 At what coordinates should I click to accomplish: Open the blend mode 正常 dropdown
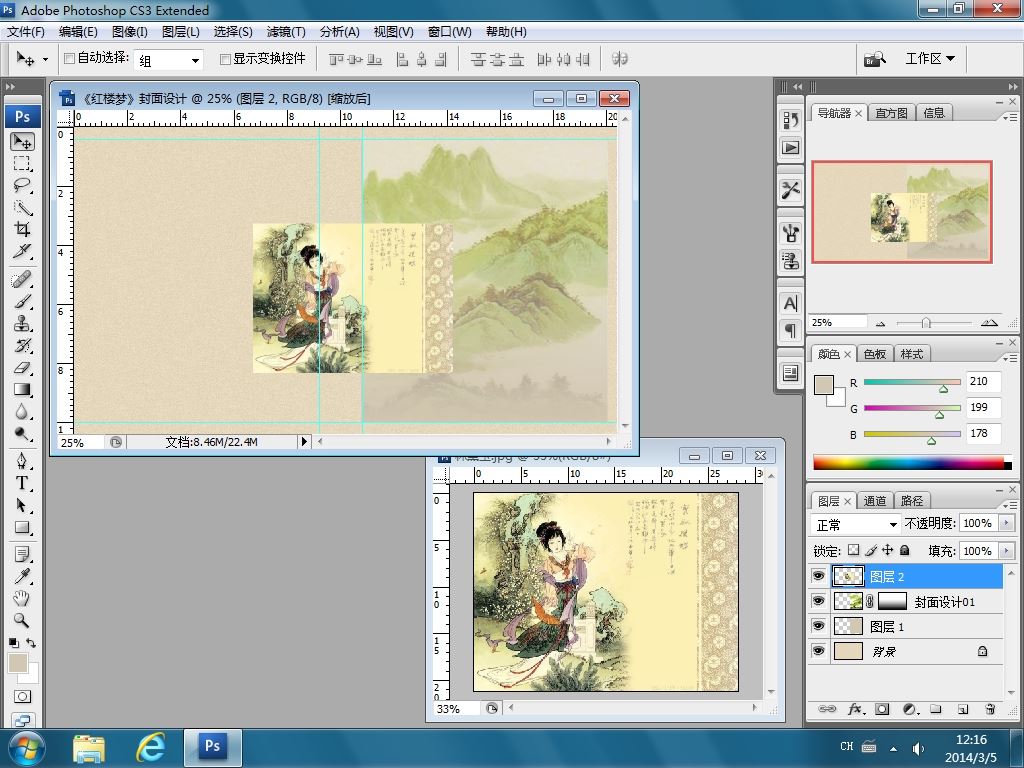point(856,524)
